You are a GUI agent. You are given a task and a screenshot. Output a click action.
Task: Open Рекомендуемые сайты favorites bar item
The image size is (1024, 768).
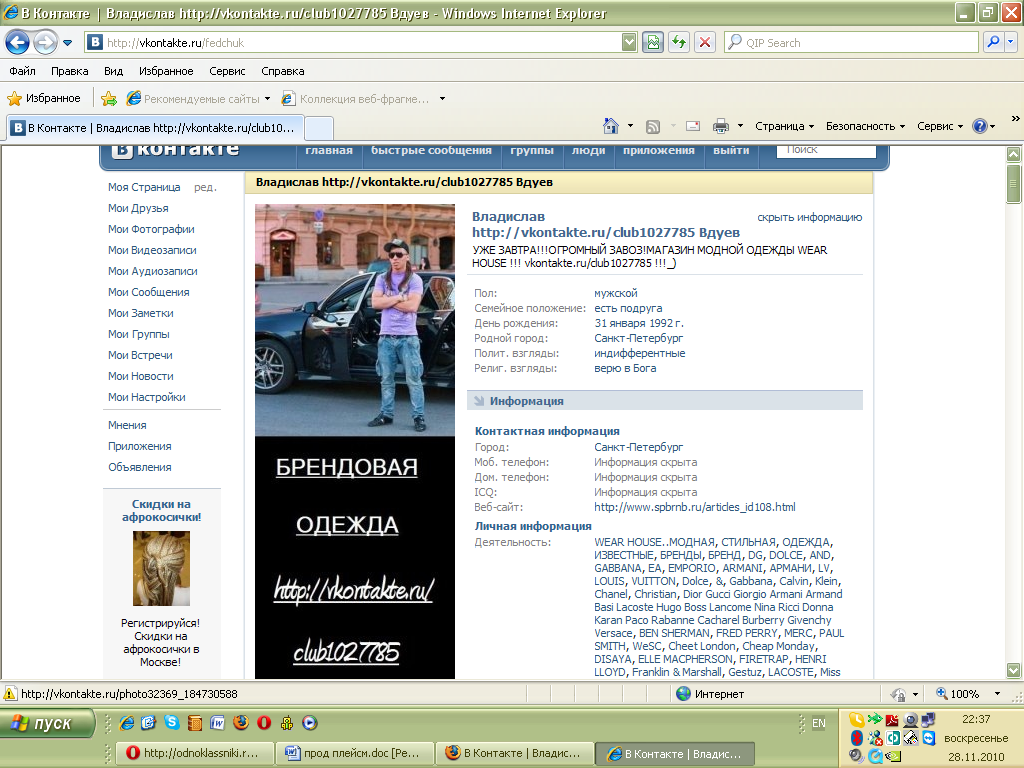(198, 99)
